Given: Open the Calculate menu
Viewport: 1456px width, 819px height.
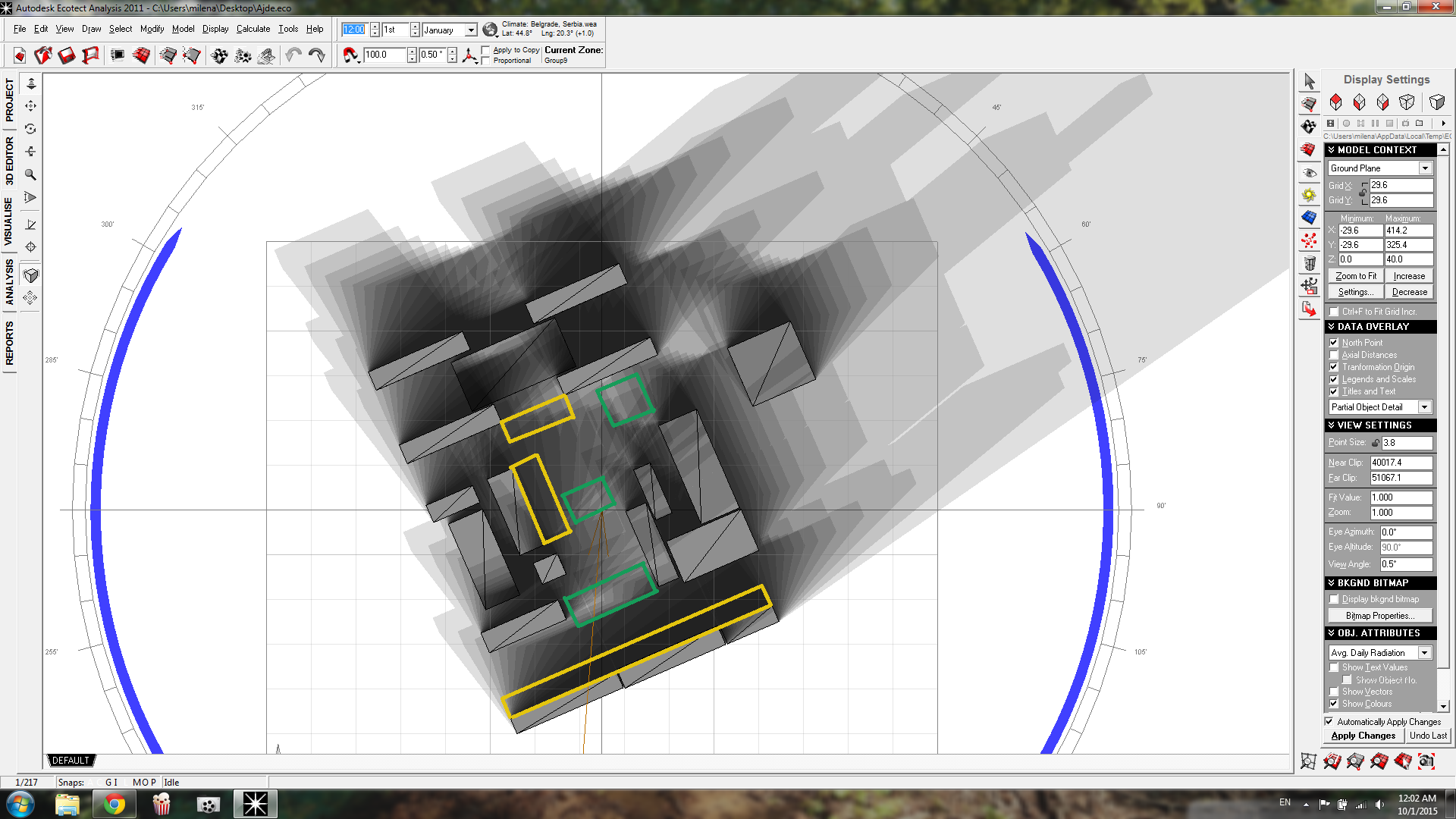Looking at the screenshot, I should [x=253, y=29].
